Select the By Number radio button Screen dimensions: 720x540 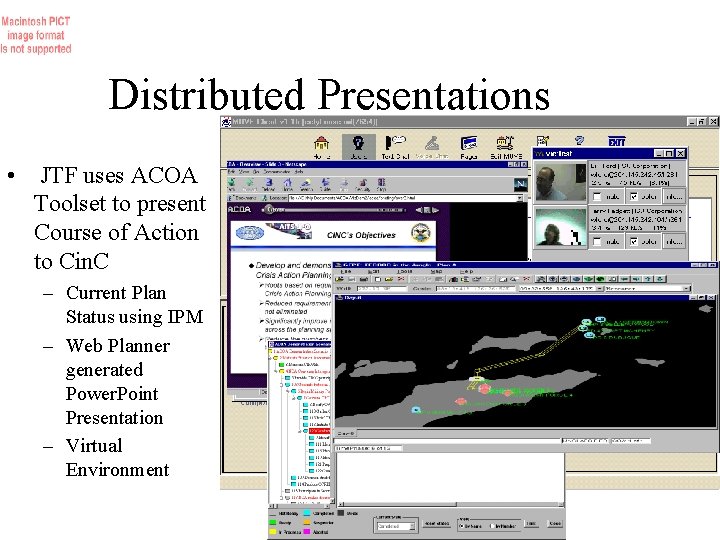pos(492,526)
